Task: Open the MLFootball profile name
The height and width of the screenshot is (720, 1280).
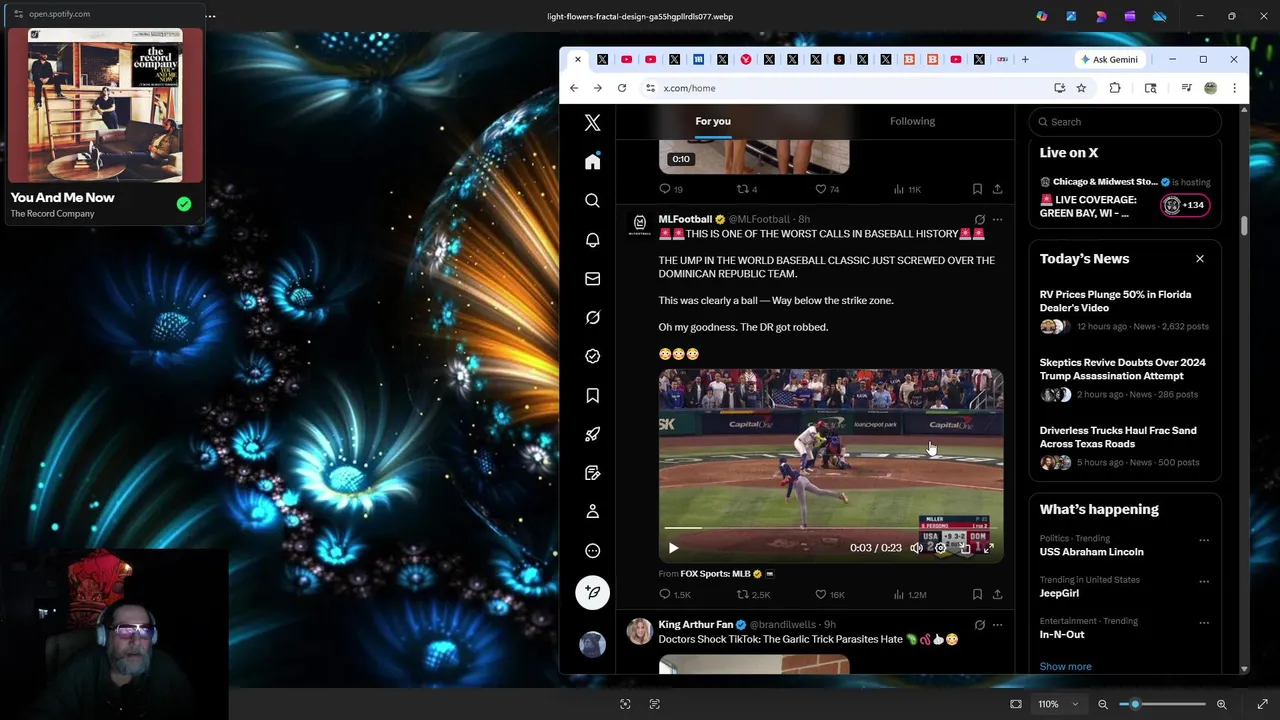Action: coord(685,219)
